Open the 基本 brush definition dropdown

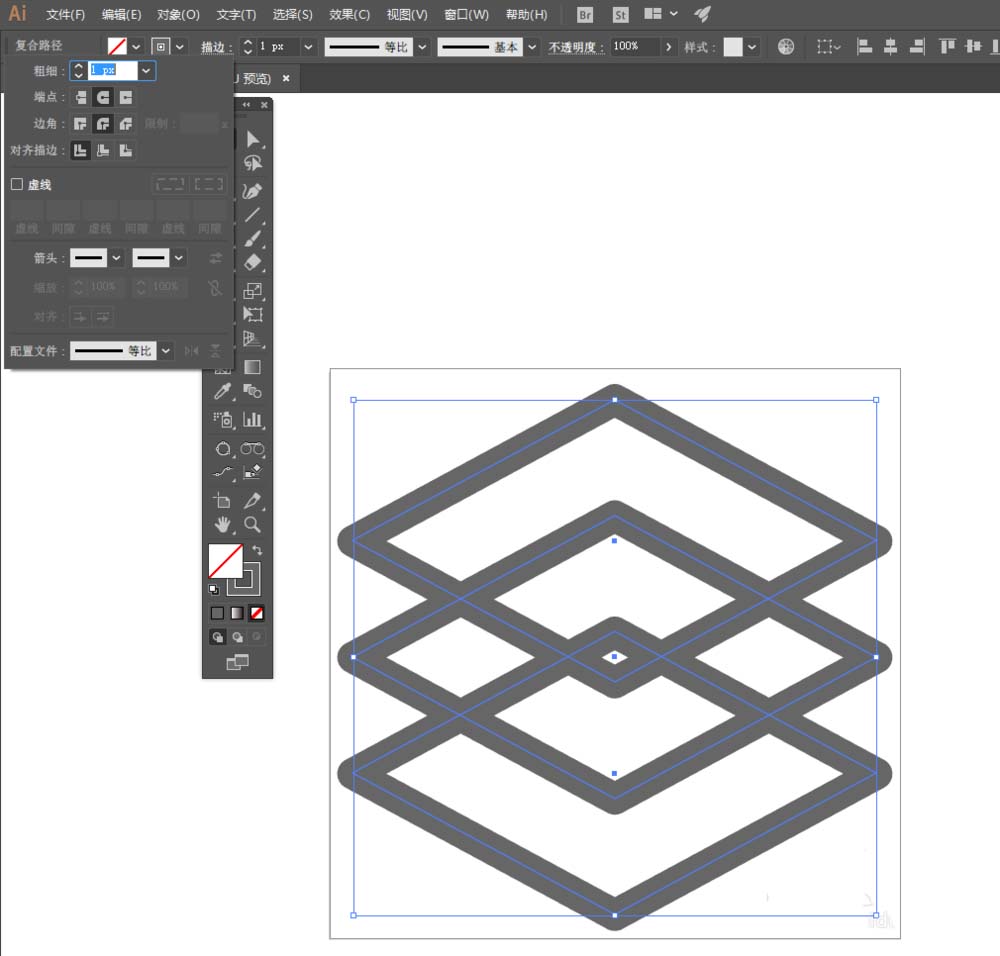coord(531,47)
